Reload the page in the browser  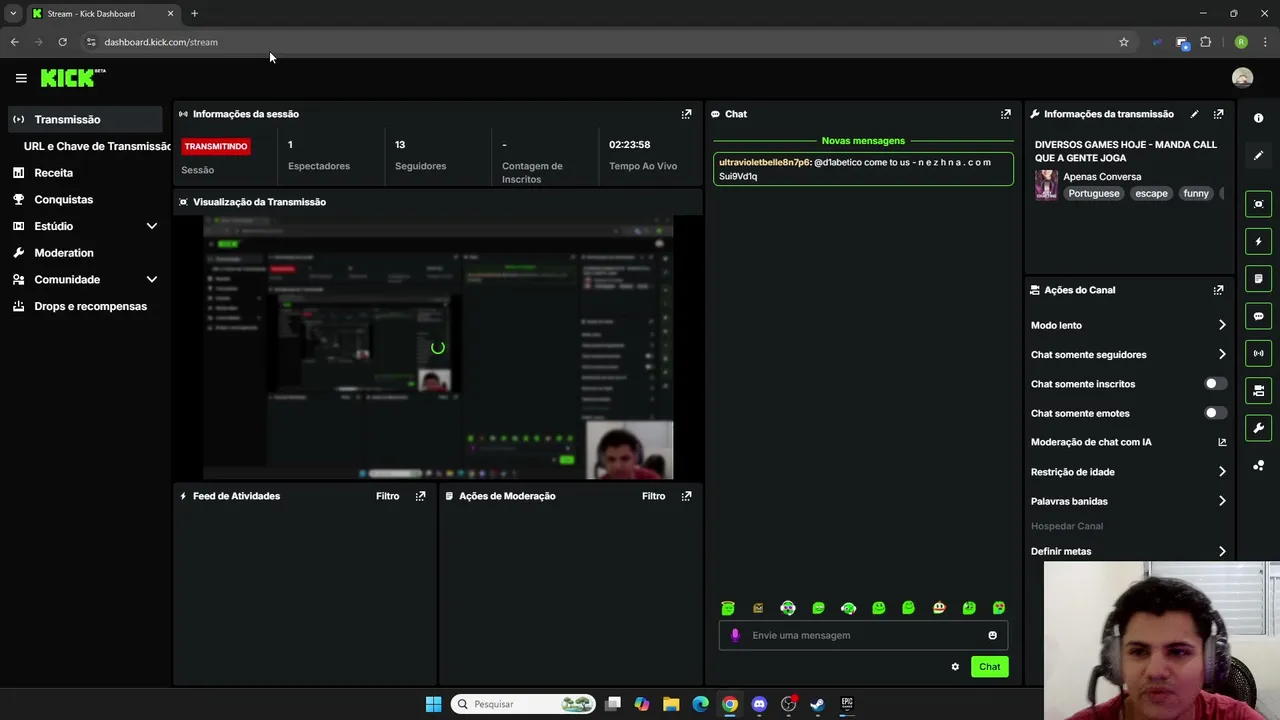[62, 42]
